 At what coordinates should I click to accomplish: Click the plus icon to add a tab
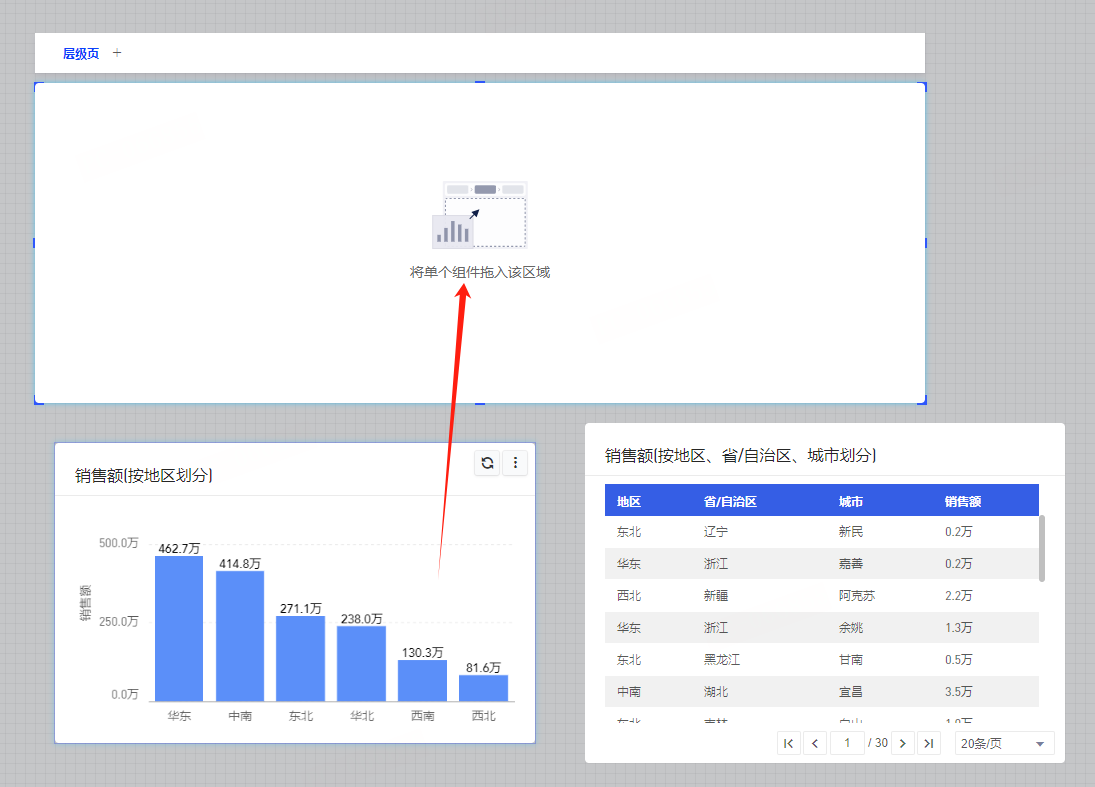(117, 53)
